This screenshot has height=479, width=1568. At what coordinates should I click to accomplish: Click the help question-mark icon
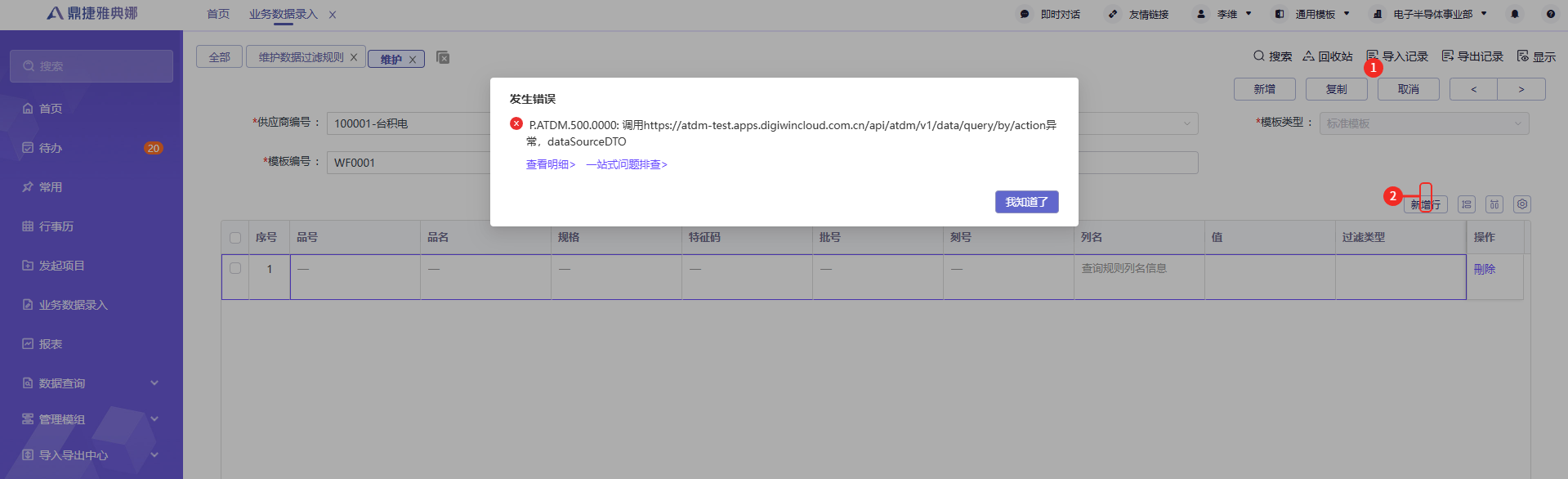(1551, 14)
